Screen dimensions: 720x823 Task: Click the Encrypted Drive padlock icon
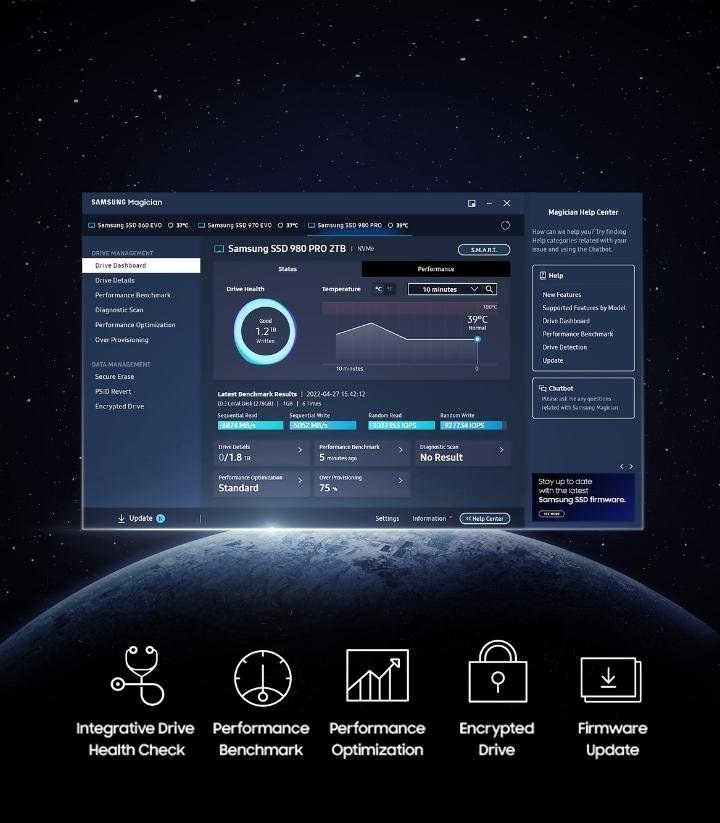tap(497, 673)
